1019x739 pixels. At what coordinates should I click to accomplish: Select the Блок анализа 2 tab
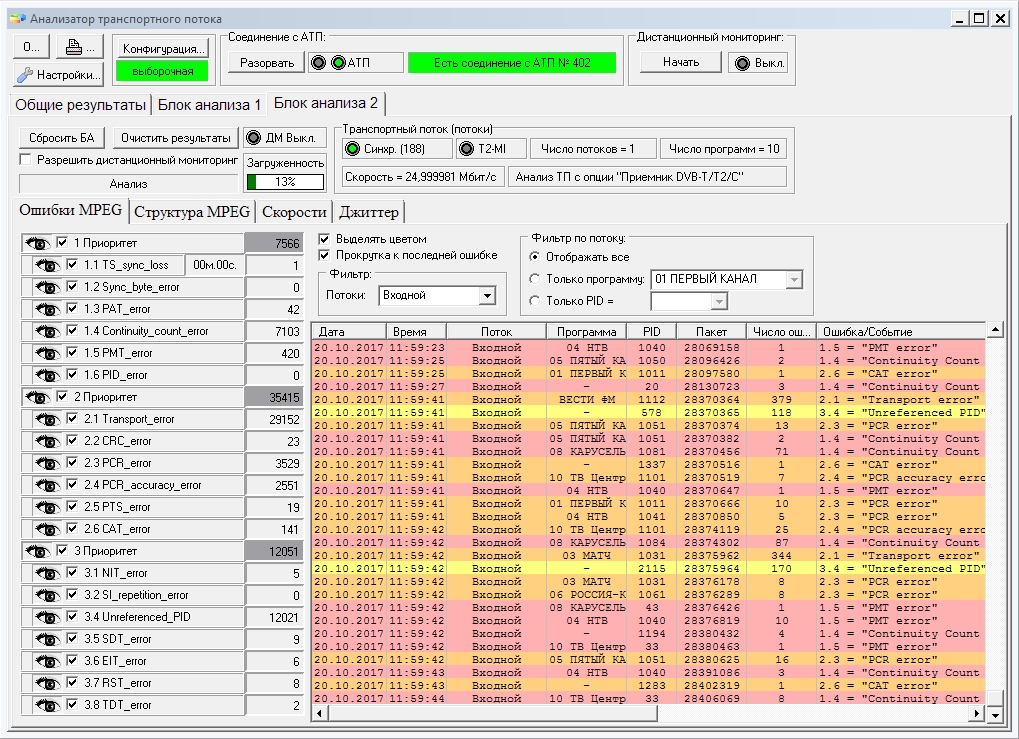pos(326,103)
